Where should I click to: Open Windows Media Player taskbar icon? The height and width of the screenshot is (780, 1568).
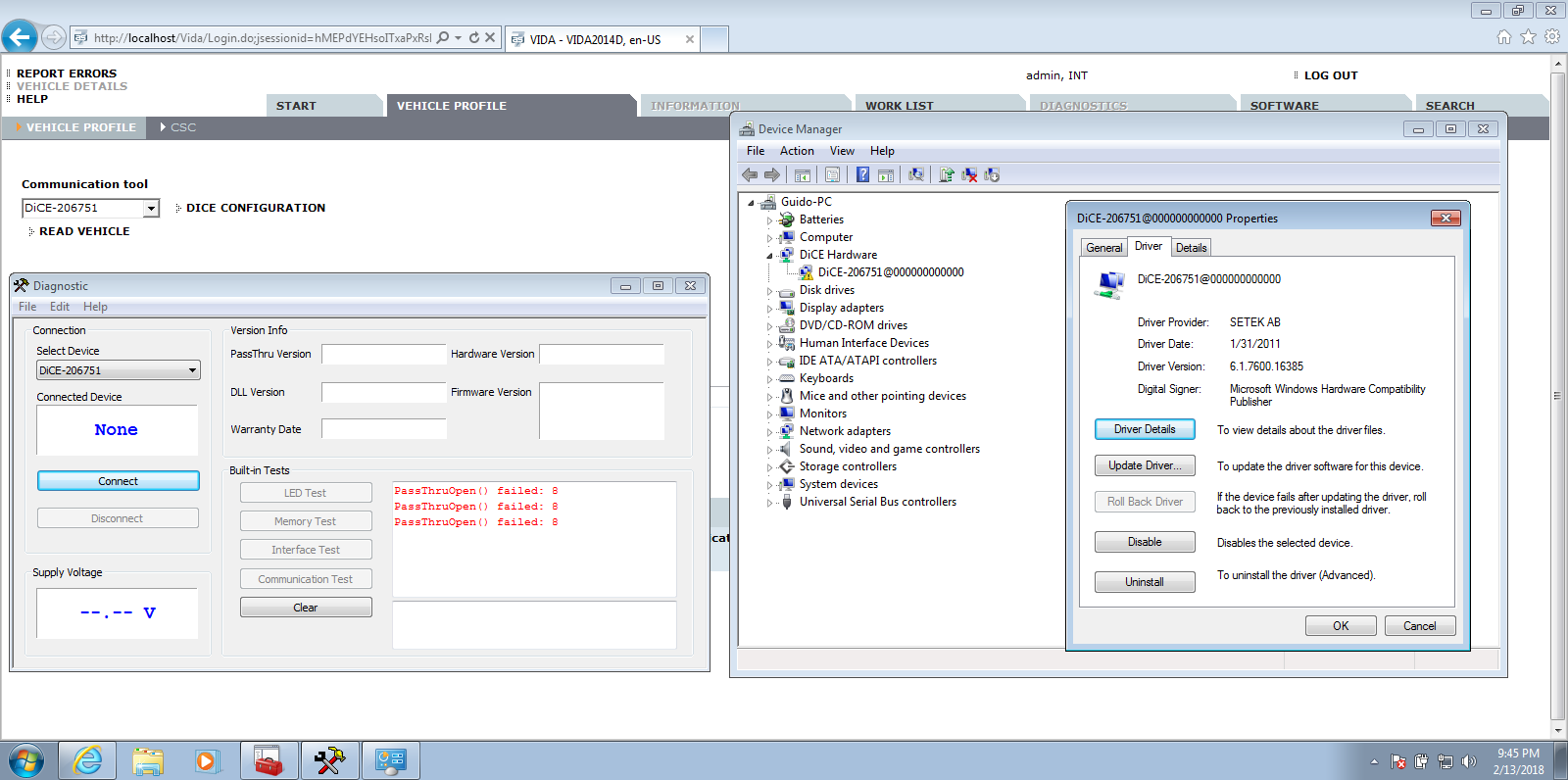coord(208,760)
